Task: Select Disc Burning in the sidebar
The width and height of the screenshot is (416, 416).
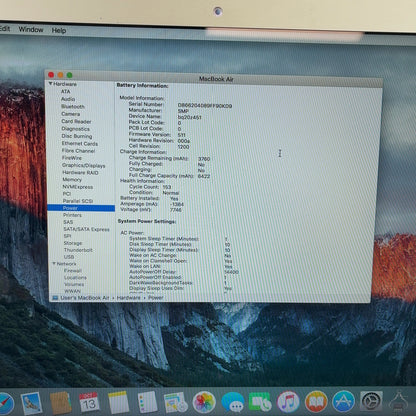Action: click(77, 136)
